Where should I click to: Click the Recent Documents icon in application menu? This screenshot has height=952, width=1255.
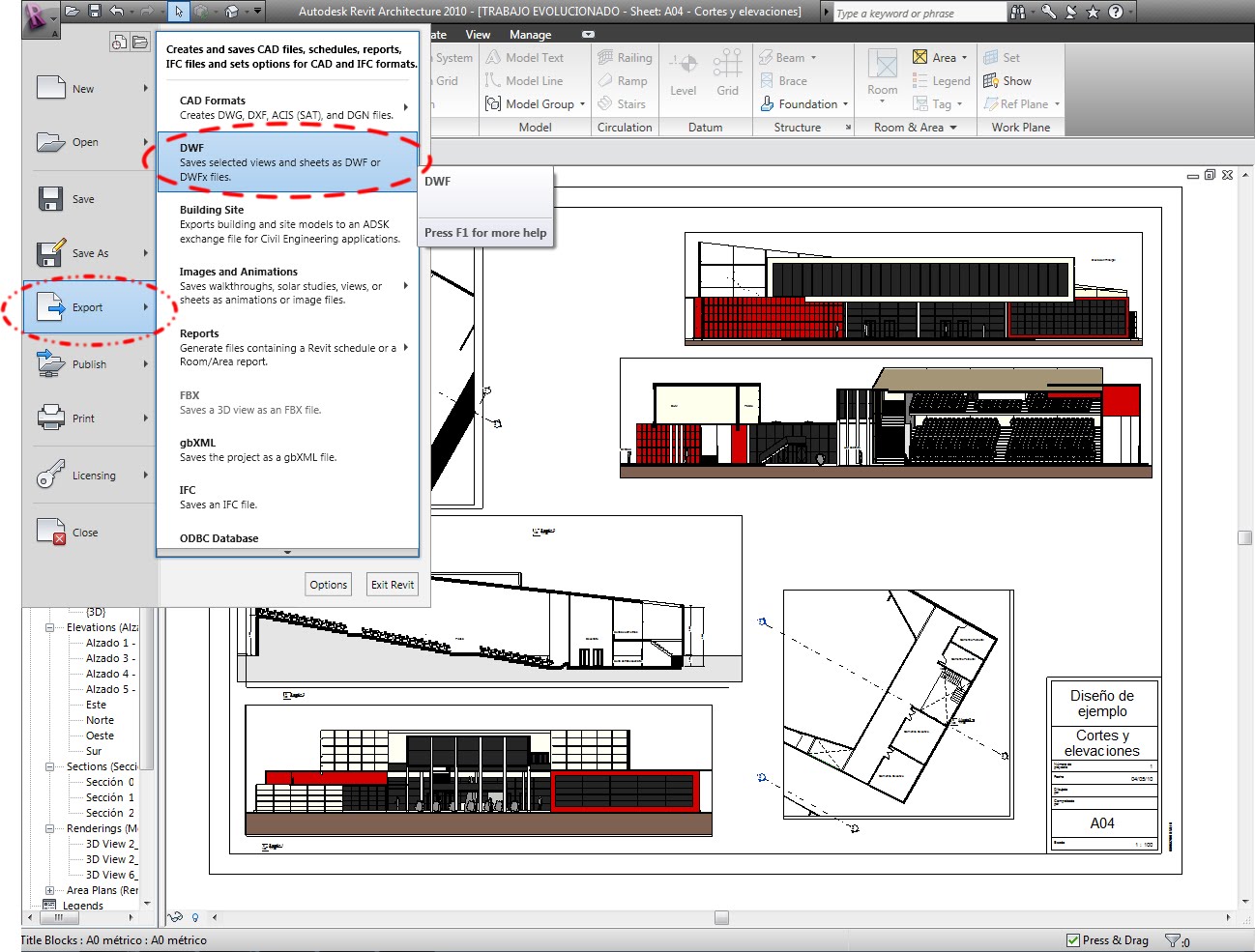[x=119, y=42]
